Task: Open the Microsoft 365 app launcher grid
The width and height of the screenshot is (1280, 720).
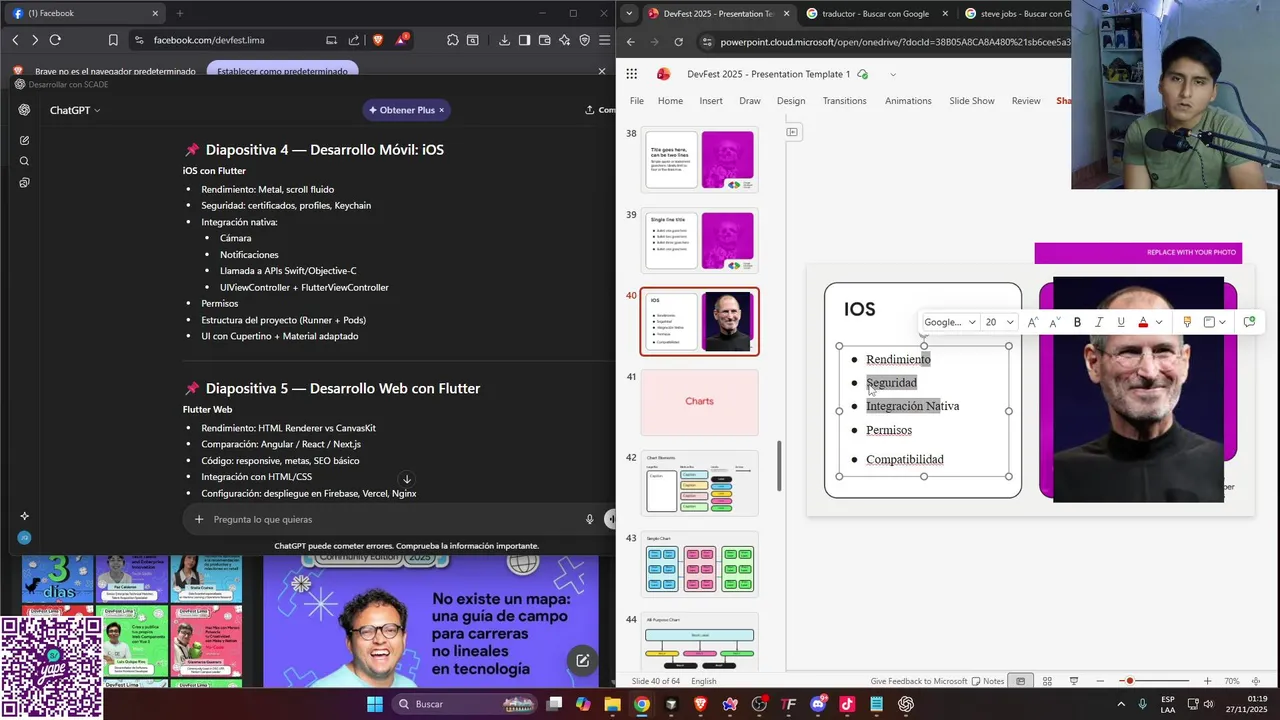Action: [632, 74]
